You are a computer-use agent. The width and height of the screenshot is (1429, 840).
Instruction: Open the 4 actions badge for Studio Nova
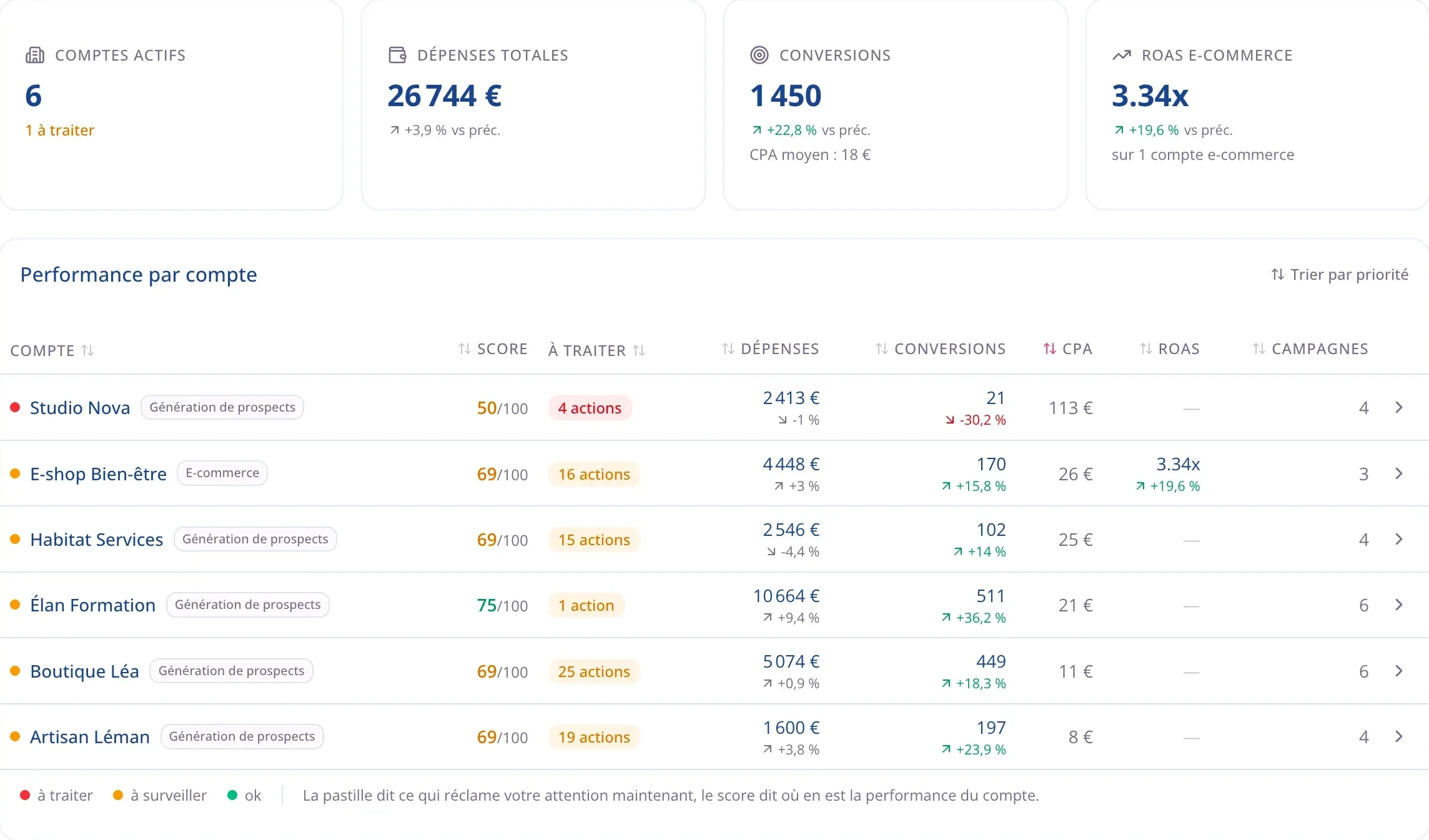(590, 408)
